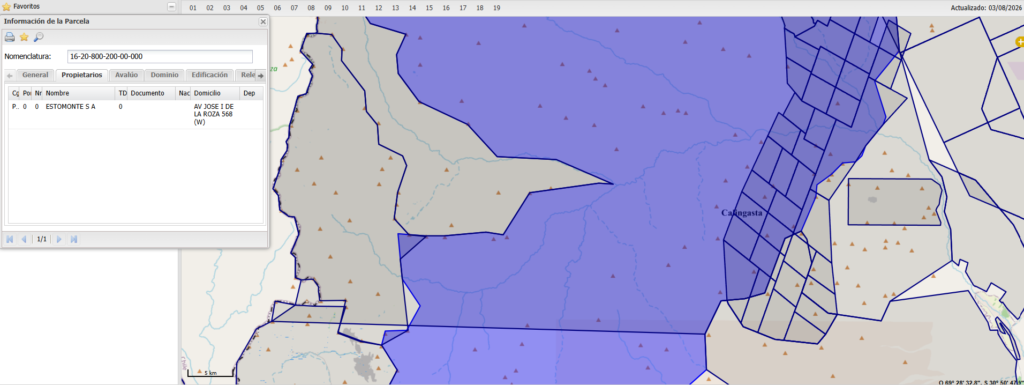Viewport: 1024px width, 385px height.
Task: Open the Avalúo tab
Action: [126, 75]
